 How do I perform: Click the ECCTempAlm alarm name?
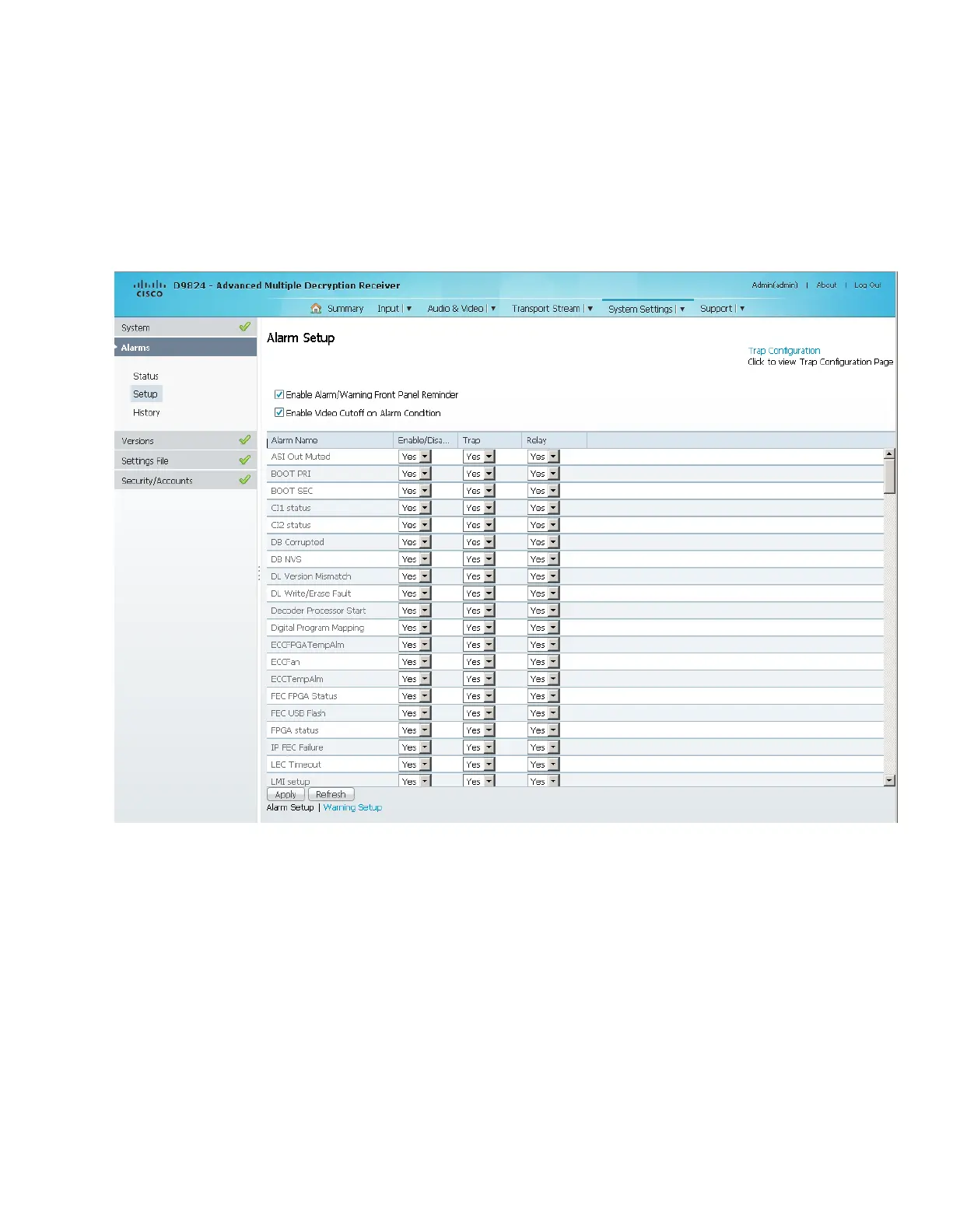pyautogui.click(x=296, y=679)
